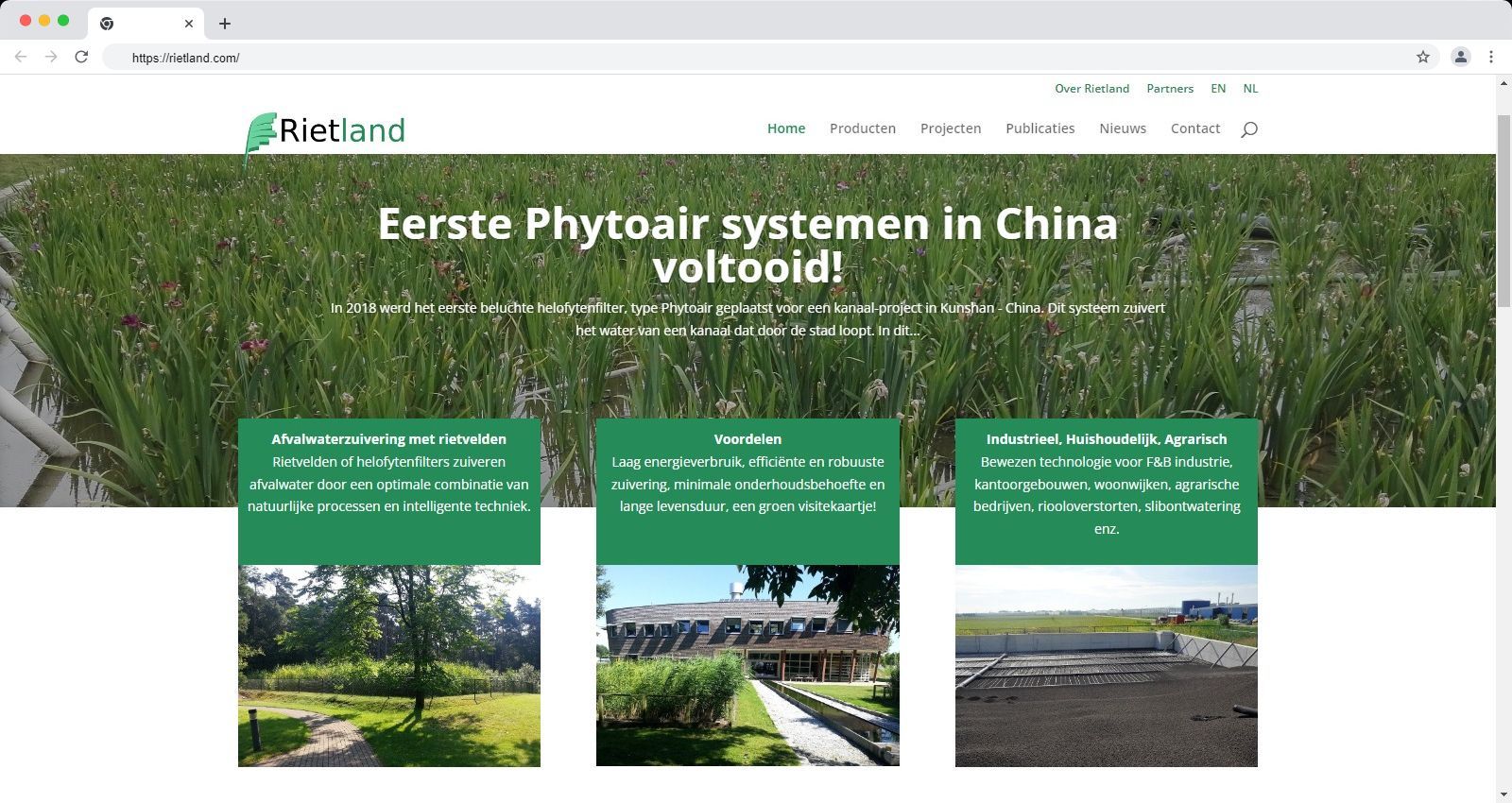Click the scrollbar down arrow
The height and width of the screenshot is (803, 1512).
(x=1503, y=794)
